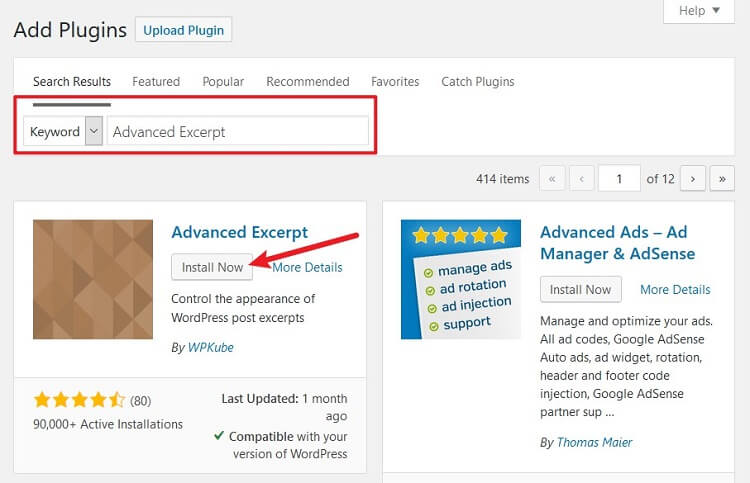Jump to the last page double-arrow
Screen dimensions: 750x483
pyautogui.click(x=722, y=178)
